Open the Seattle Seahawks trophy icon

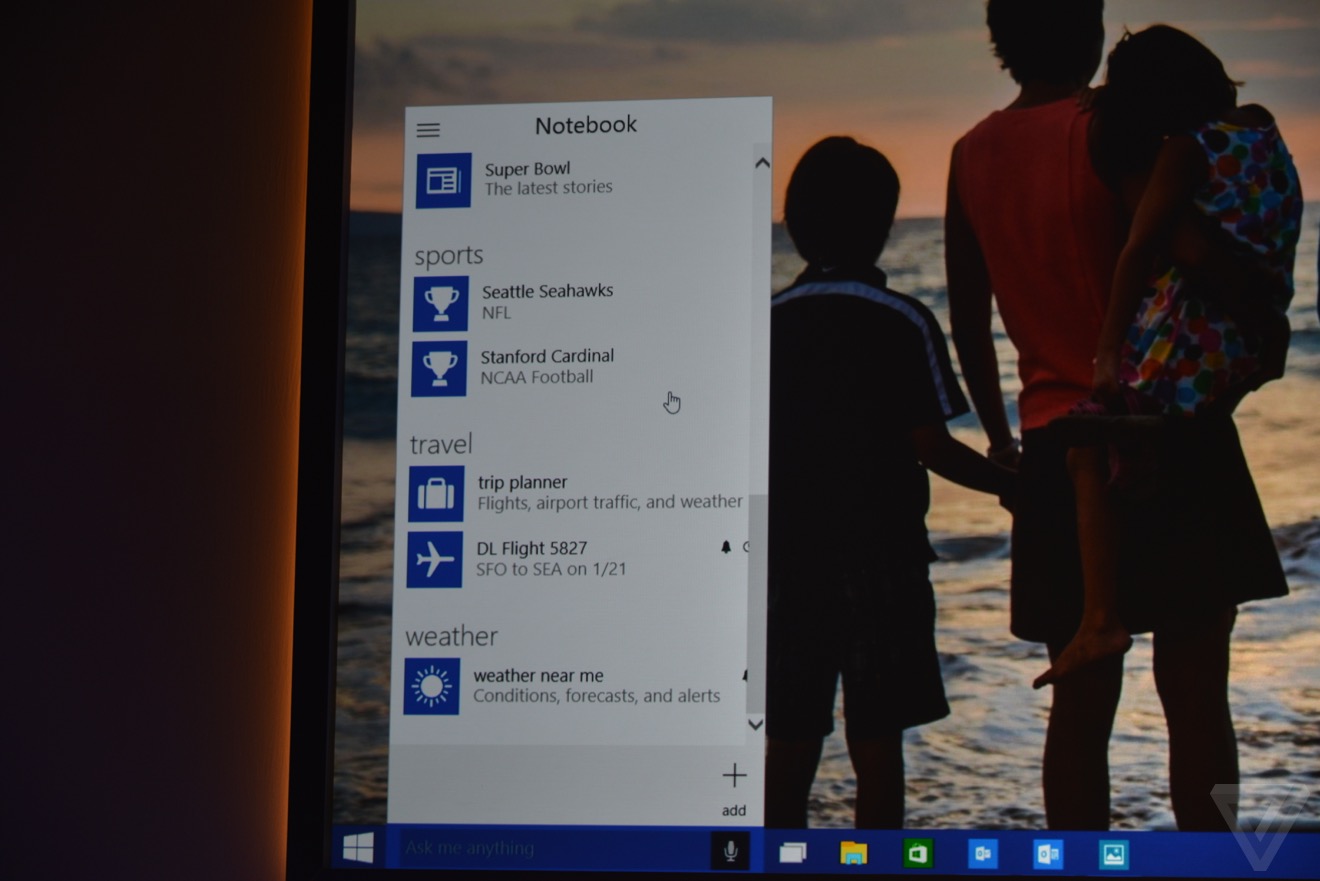click(440, 303)
